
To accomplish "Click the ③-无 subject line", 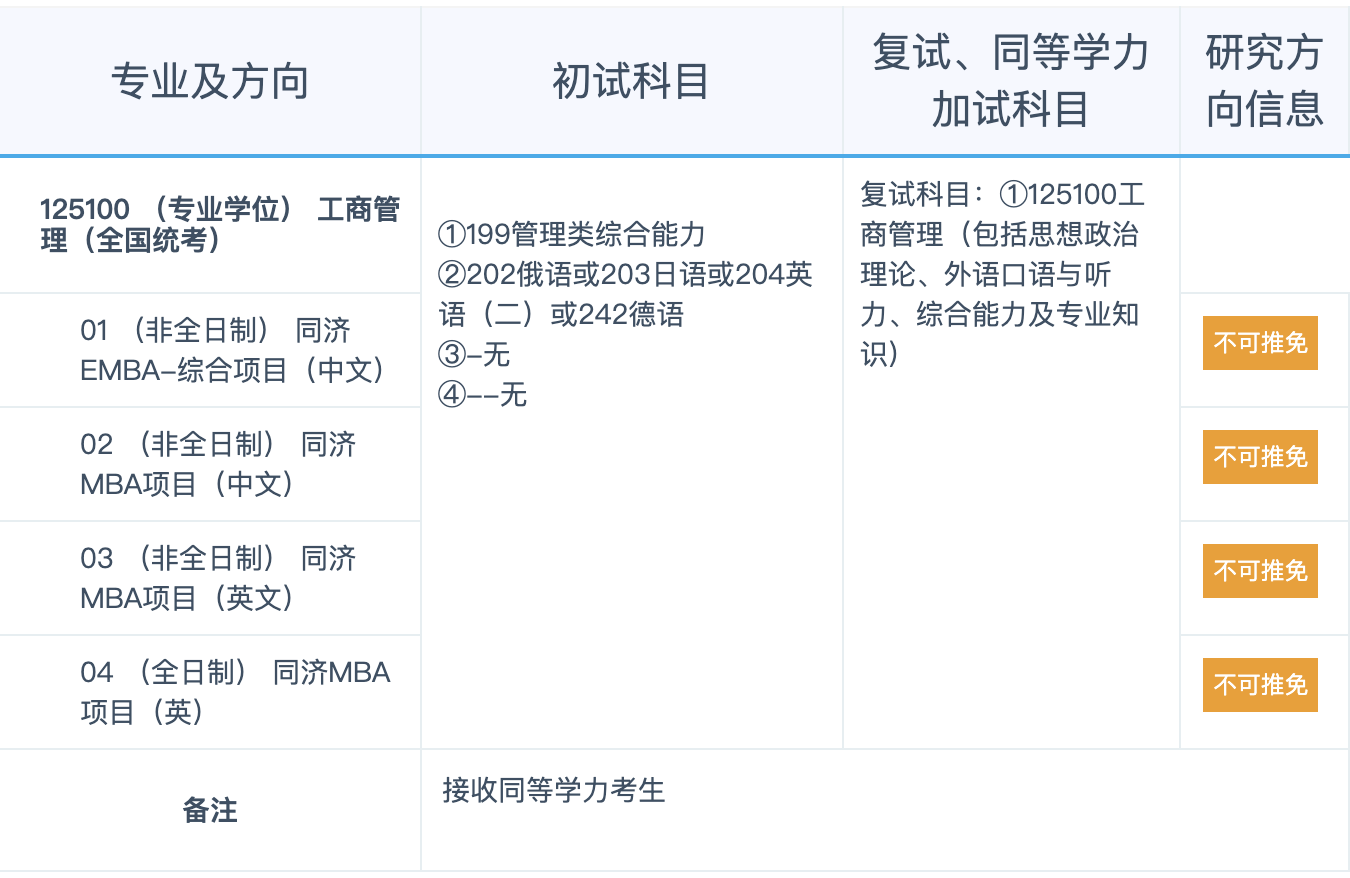I will click(474, 354).
